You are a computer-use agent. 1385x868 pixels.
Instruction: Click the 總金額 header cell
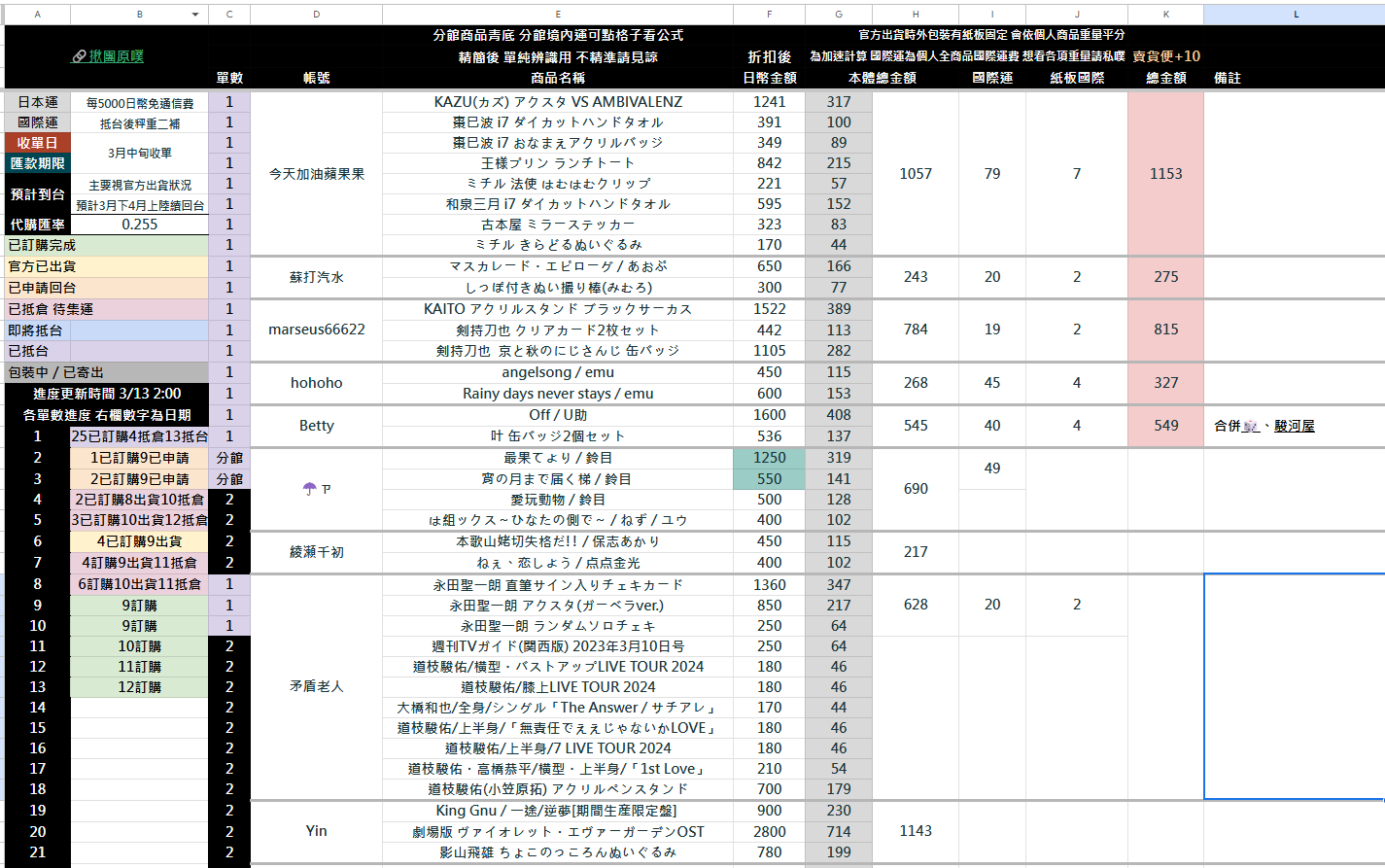tap(1165, 78)
